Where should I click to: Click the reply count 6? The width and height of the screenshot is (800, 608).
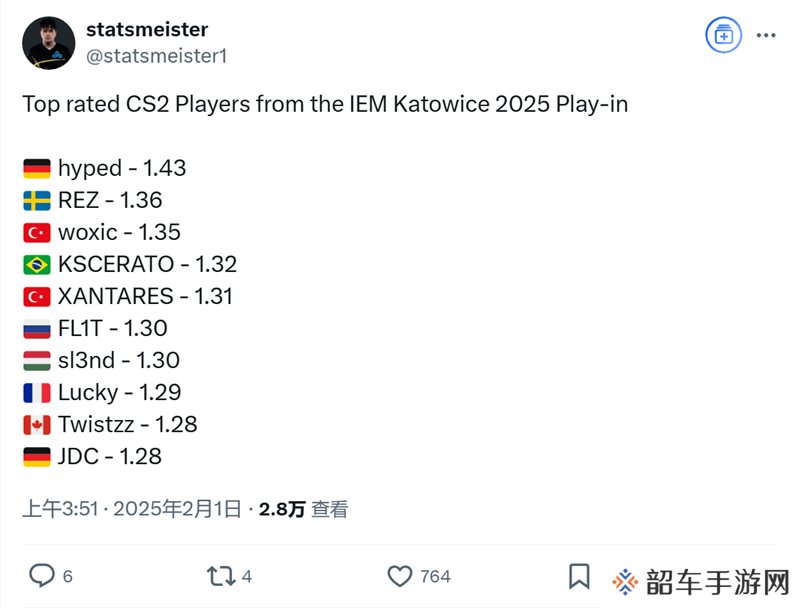coord(67,576)
